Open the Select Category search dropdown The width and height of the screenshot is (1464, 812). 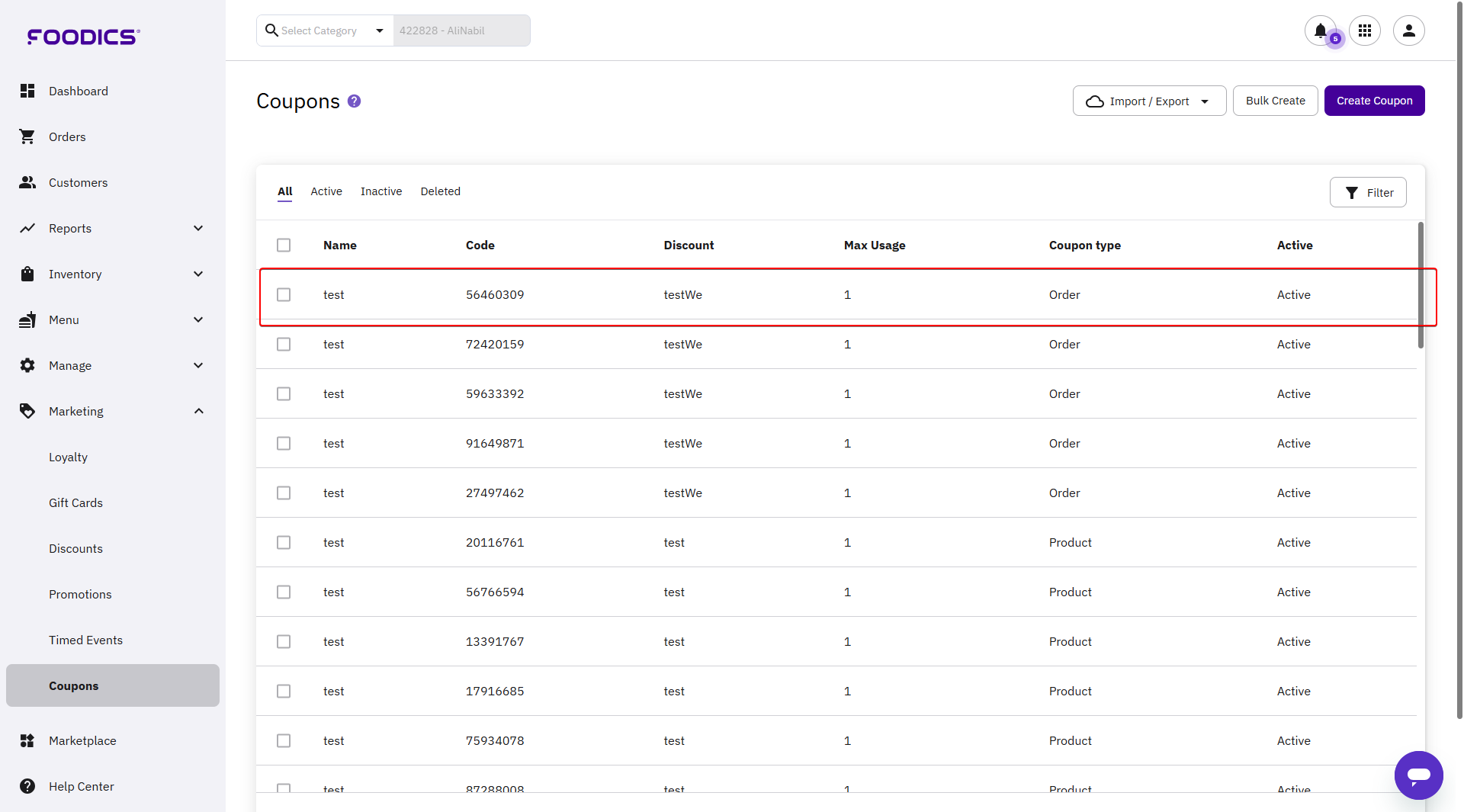pos(326,30)
